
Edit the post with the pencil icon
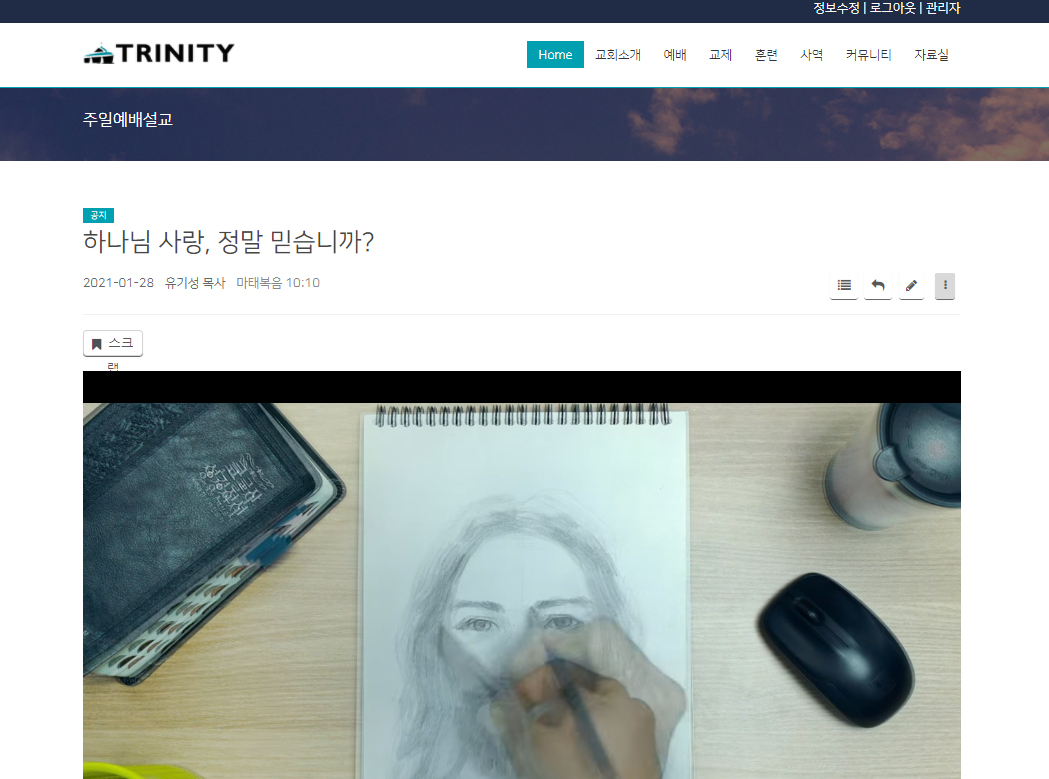point(911,285)
